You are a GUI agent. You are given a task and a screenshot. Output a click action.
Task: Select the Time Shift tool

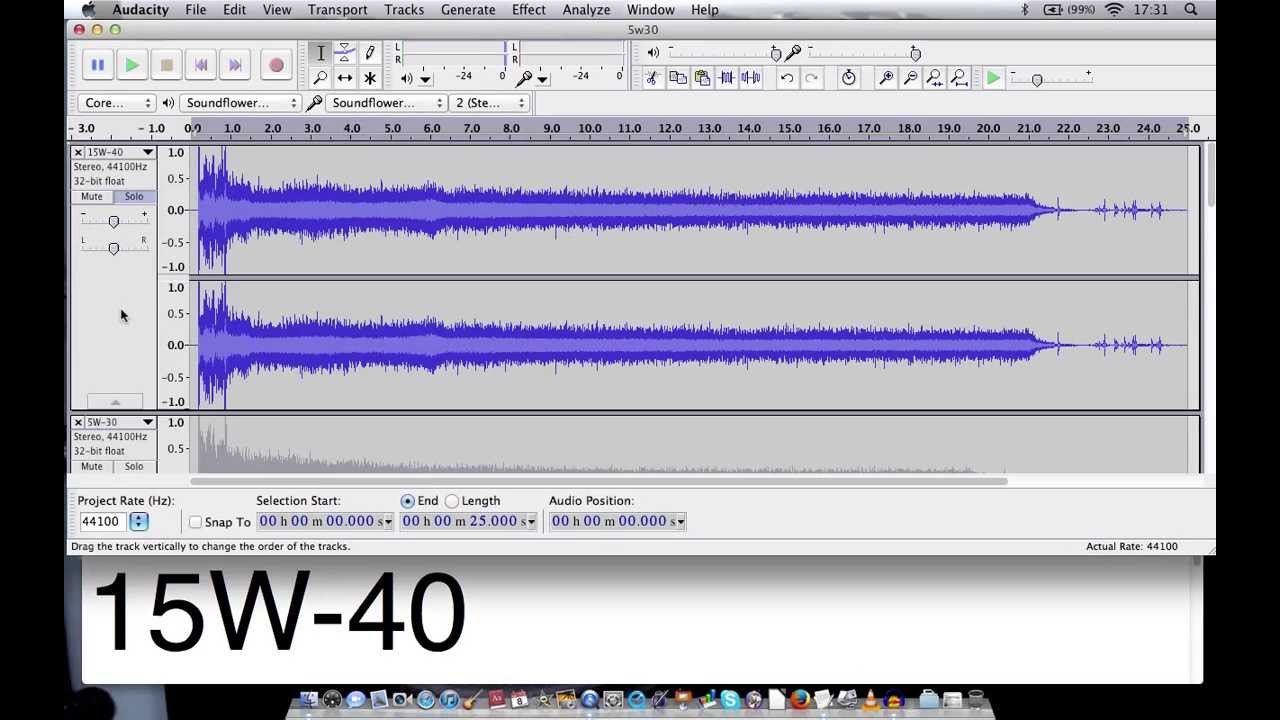[x=345, y=78]
